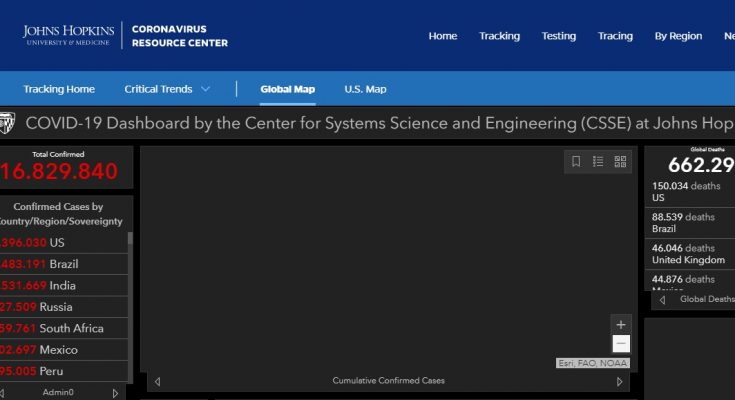735x400 pixels.
Task: Select Brazil in confirmed cases list
Action: 64,264
